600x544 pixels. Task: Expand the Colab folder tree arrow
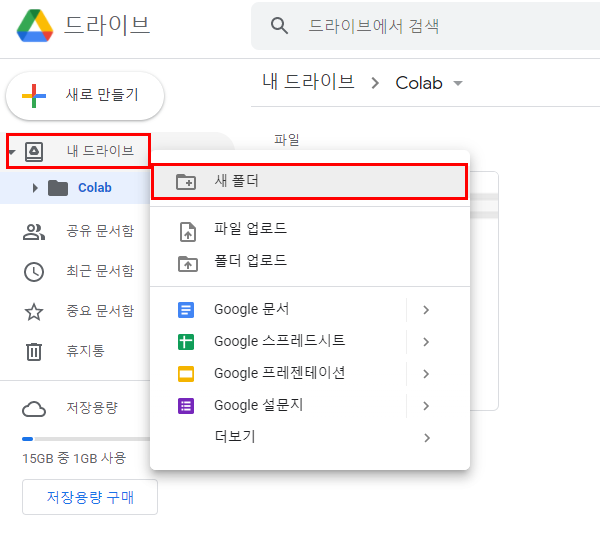[35, 188]
